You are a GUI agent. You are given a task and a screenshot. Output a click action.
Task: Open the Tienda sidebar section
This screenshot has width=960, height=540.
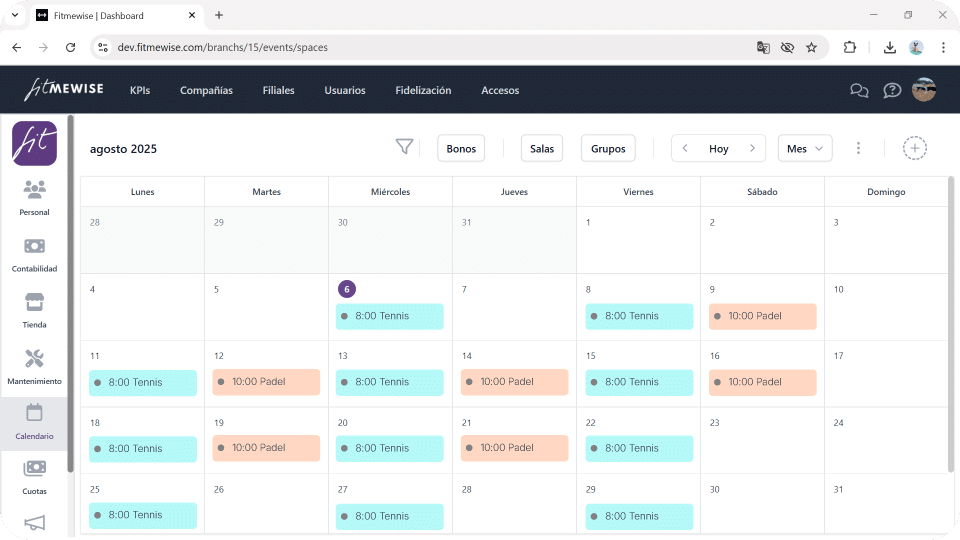tap(34, 311)
